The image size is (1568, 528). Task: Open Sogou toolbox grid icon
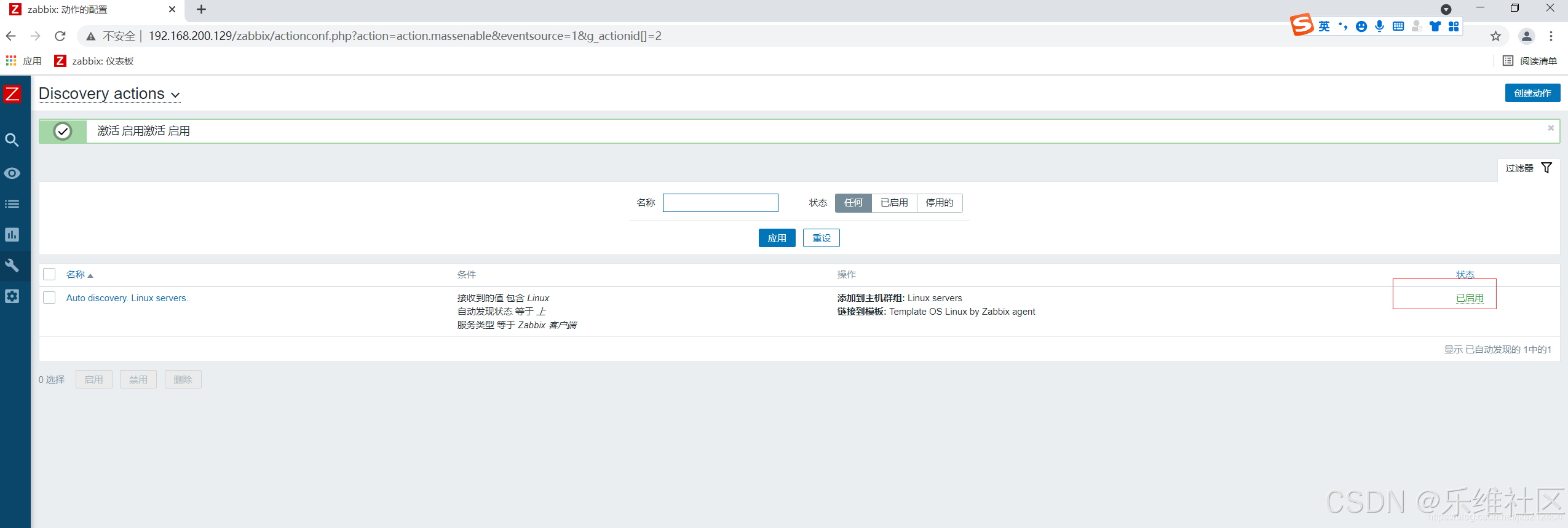coord(1454,26)
